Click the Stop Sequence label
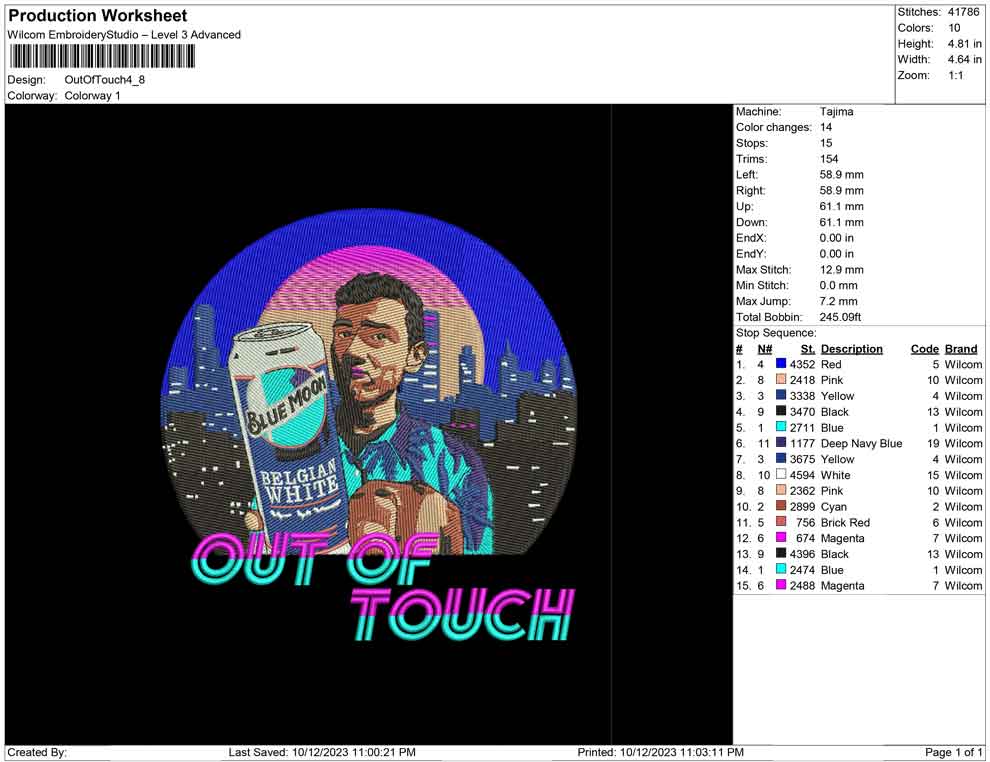 coord(776,333)
